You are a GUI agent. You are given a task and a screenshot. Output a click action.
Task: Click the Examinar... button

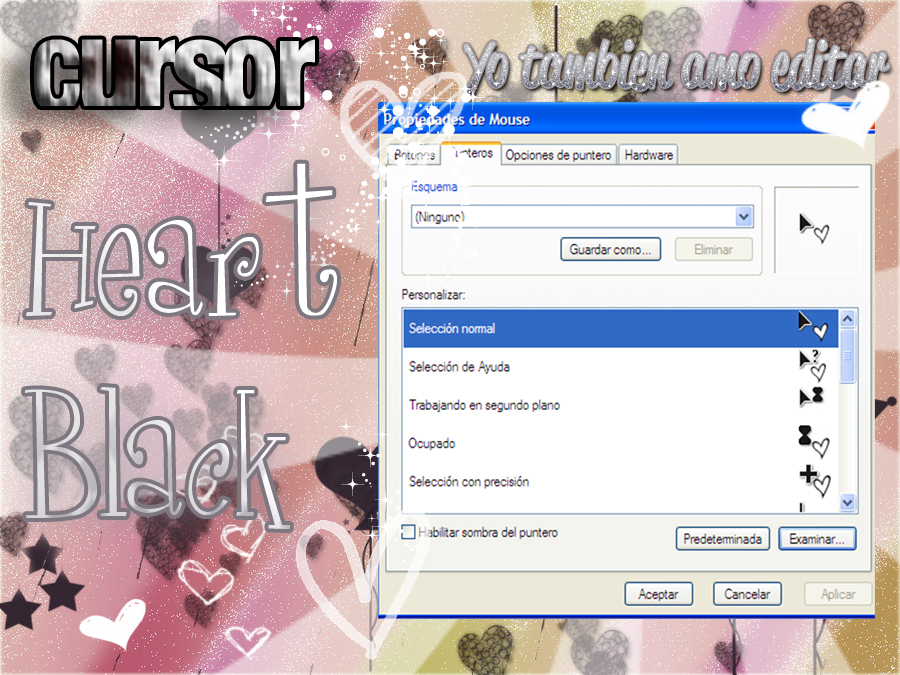817,539
